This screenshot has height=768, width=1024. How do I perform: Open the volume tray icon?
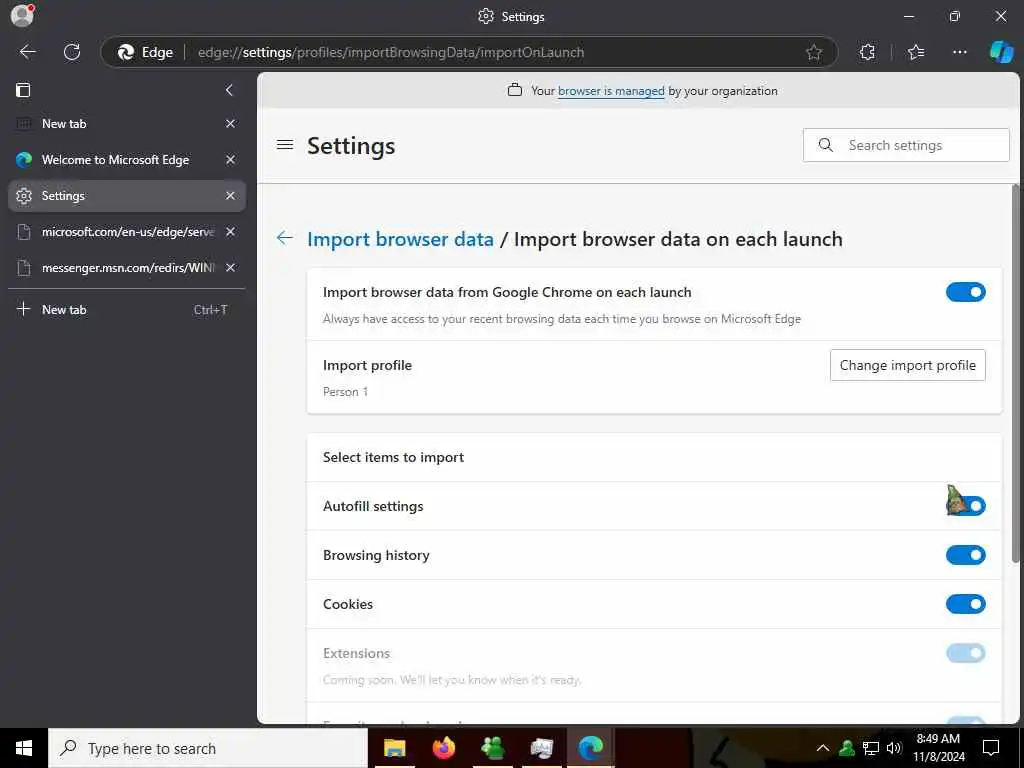tap(894, 748)
